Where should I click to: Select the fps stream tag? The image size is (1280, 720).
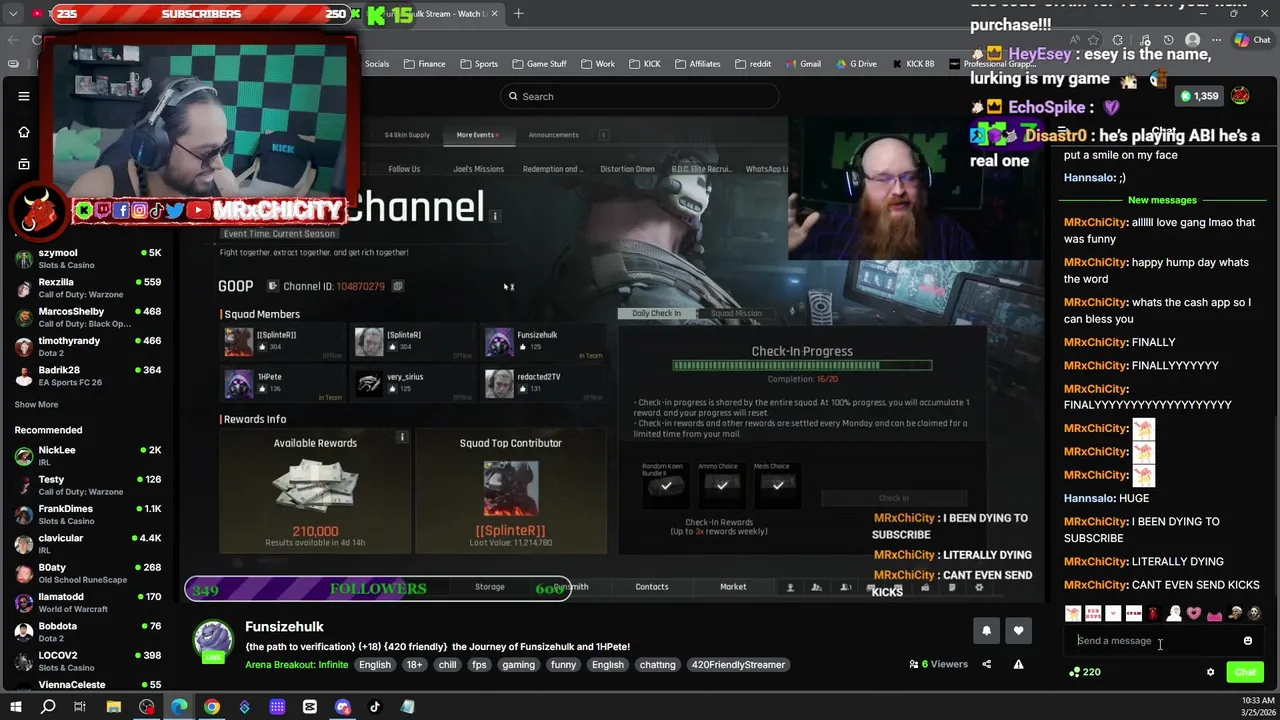tap(479, 664)
